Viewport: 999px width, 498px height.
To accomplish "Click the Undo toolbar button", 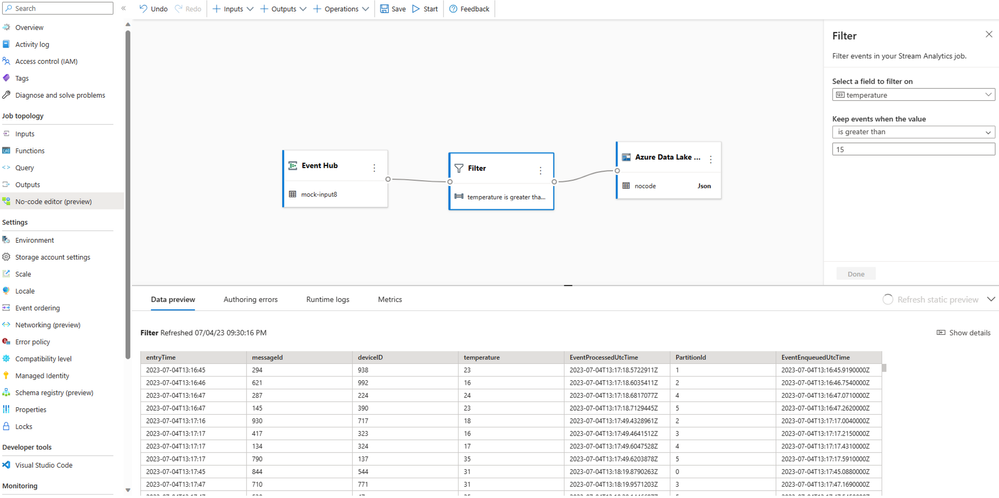I will click(x=154, y=9).
